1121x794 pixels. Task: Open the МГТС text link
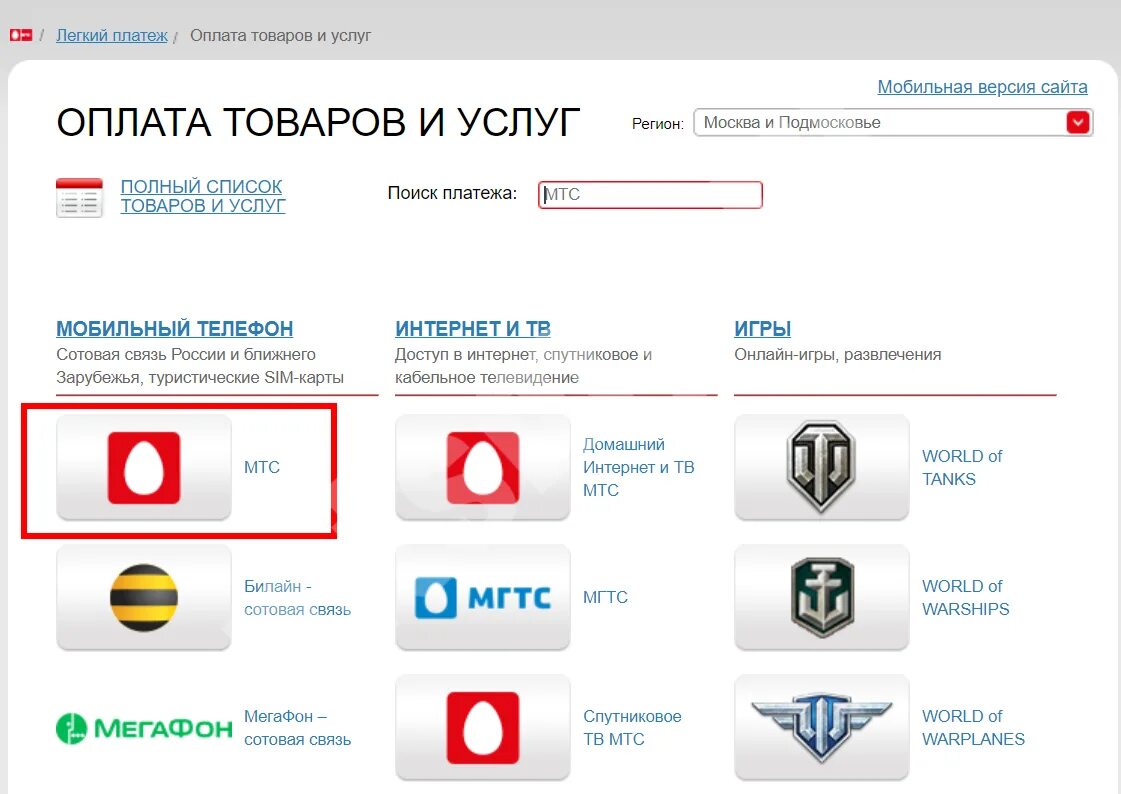click(605, 597)
